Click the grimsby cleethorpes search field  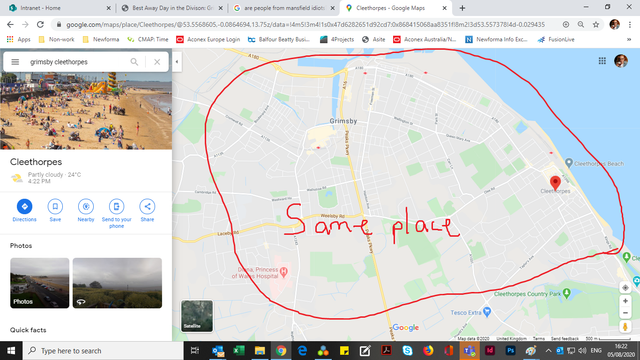point(77,62)
